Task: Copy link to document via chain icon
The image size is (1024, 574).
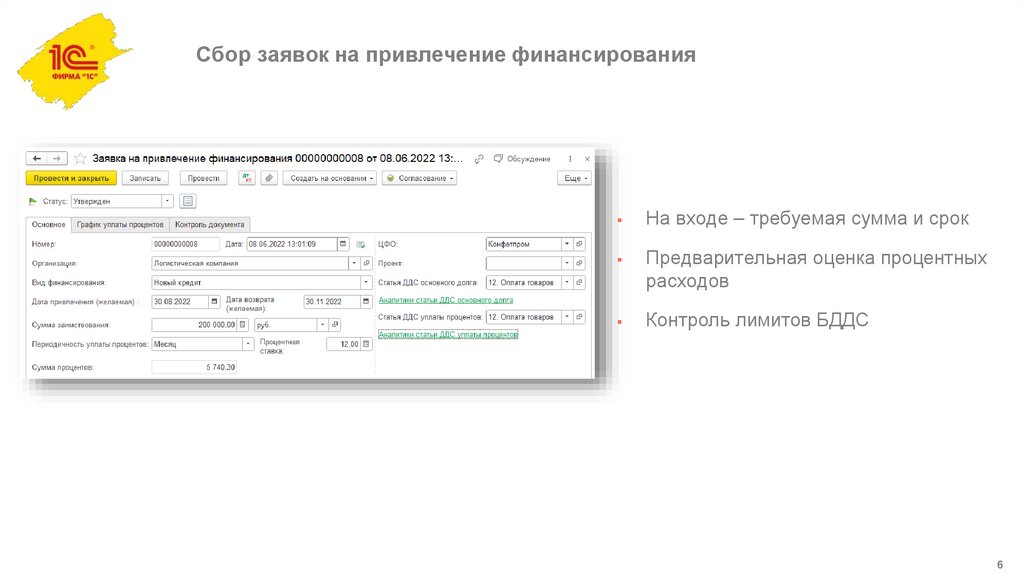Action: 479,159
